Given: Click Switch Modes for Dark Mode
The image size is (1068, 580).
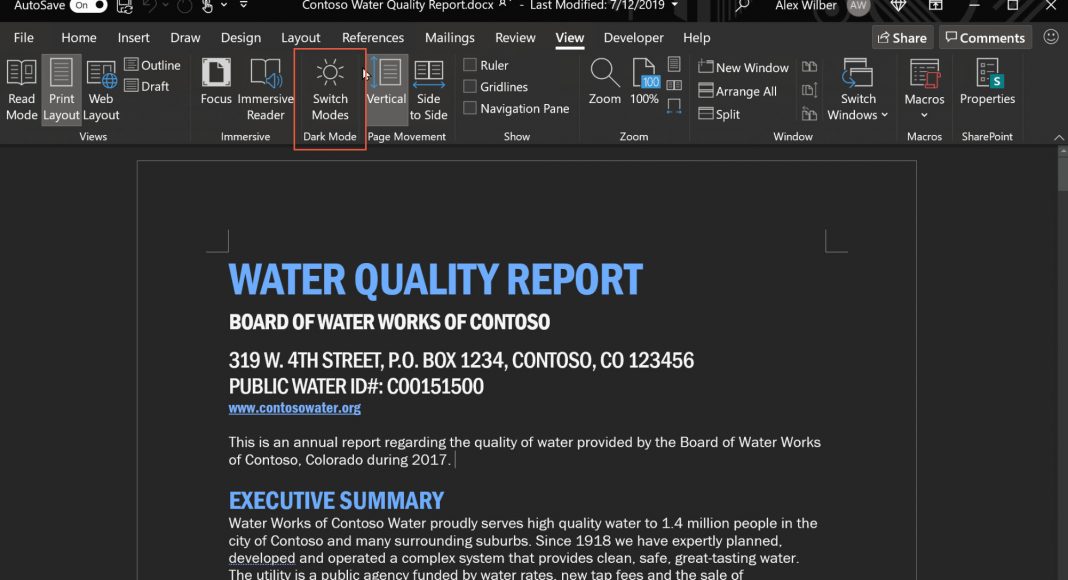Looking at the screenshot, I should tap(330, 91).
